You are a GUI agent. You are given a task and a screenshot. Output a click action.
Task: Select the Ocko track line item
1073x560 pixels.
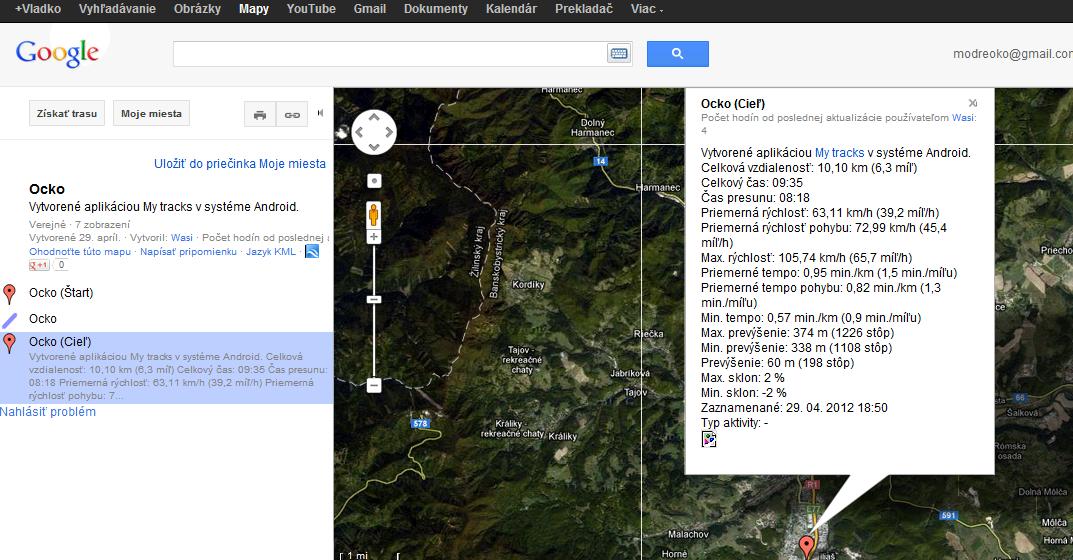42,319
